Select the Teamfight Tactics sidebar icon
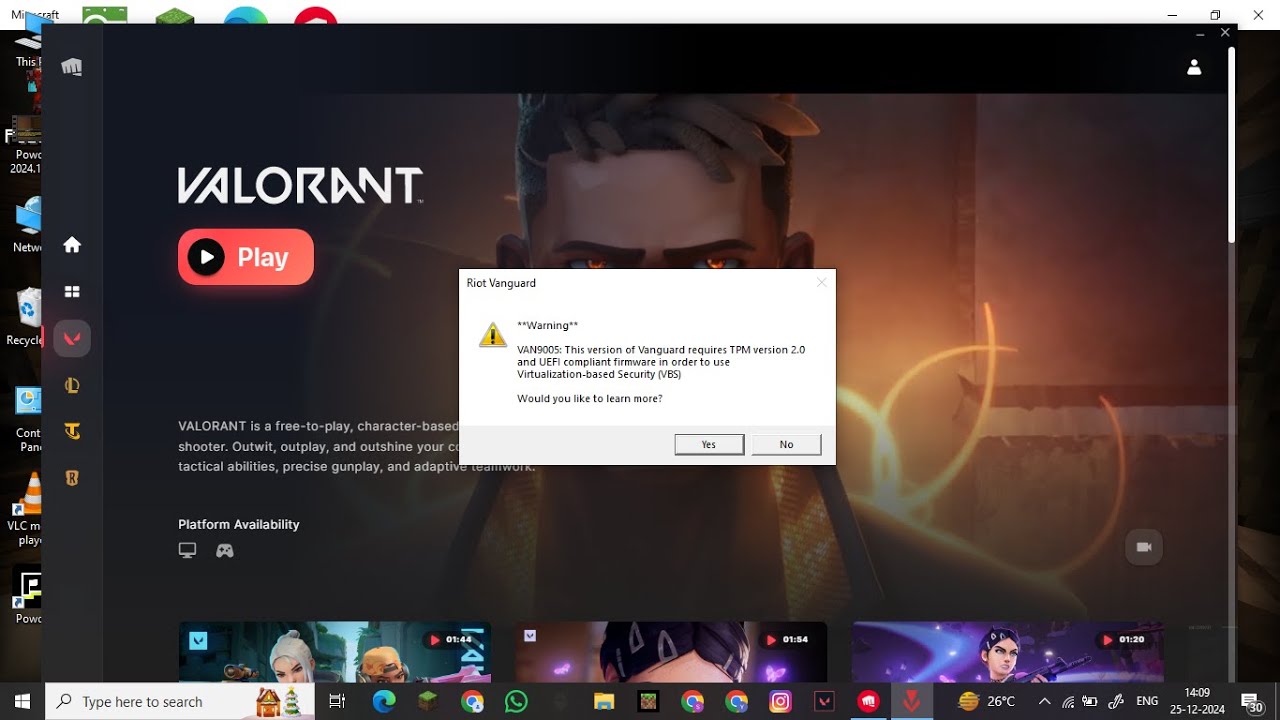The image size is (1280, 720). (x=72, y=432)
